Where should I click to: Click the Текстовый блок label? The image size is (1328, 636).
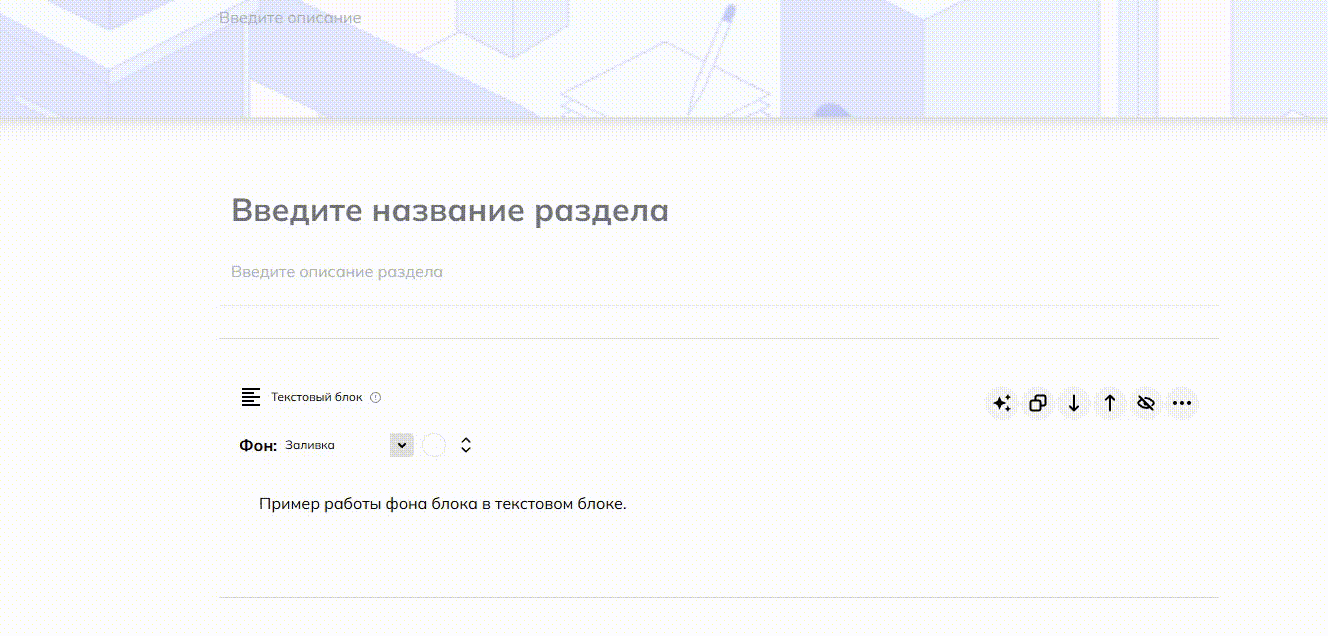click(x=317, y=397)
